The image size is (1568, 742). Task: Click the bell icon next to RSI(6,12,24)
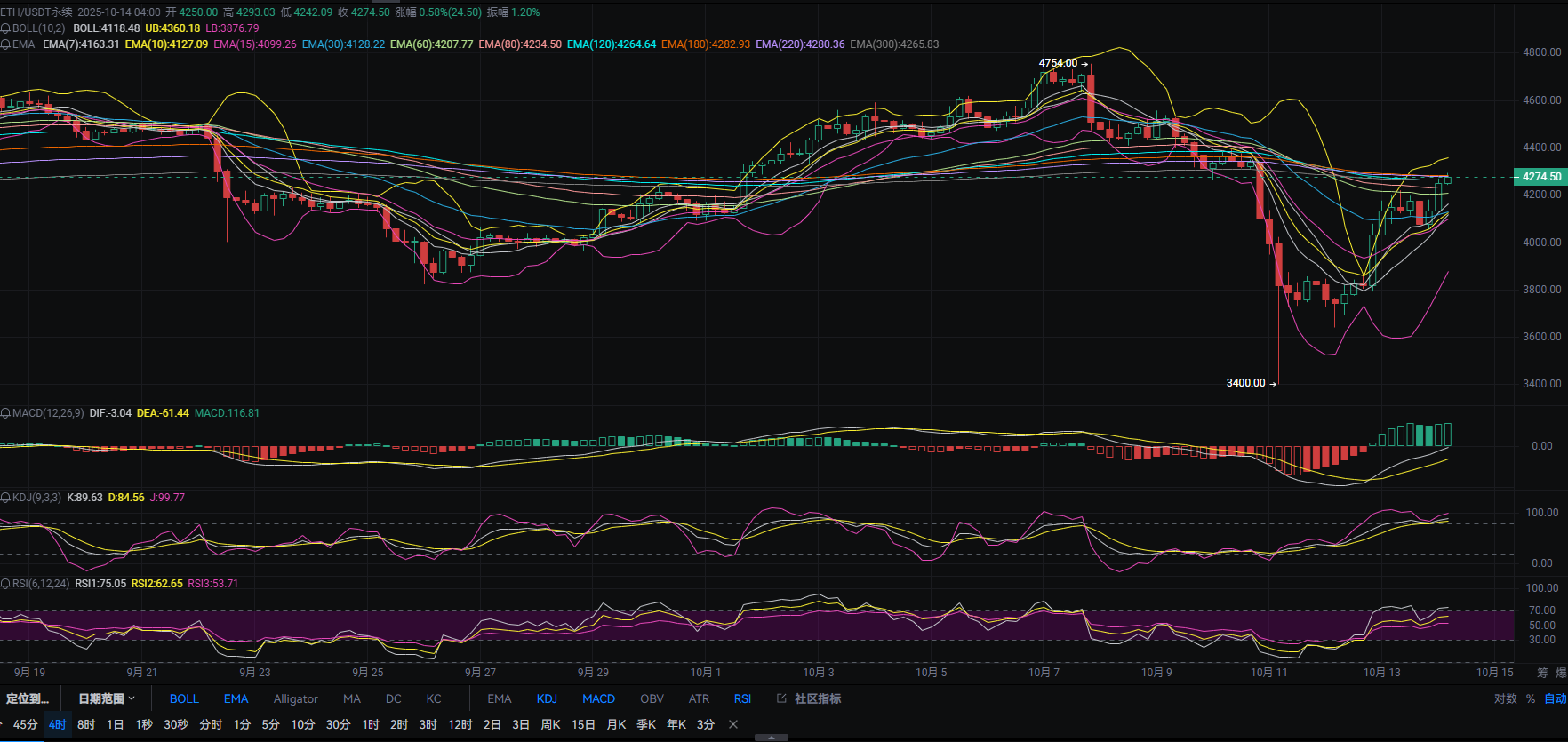coord(5,584)
